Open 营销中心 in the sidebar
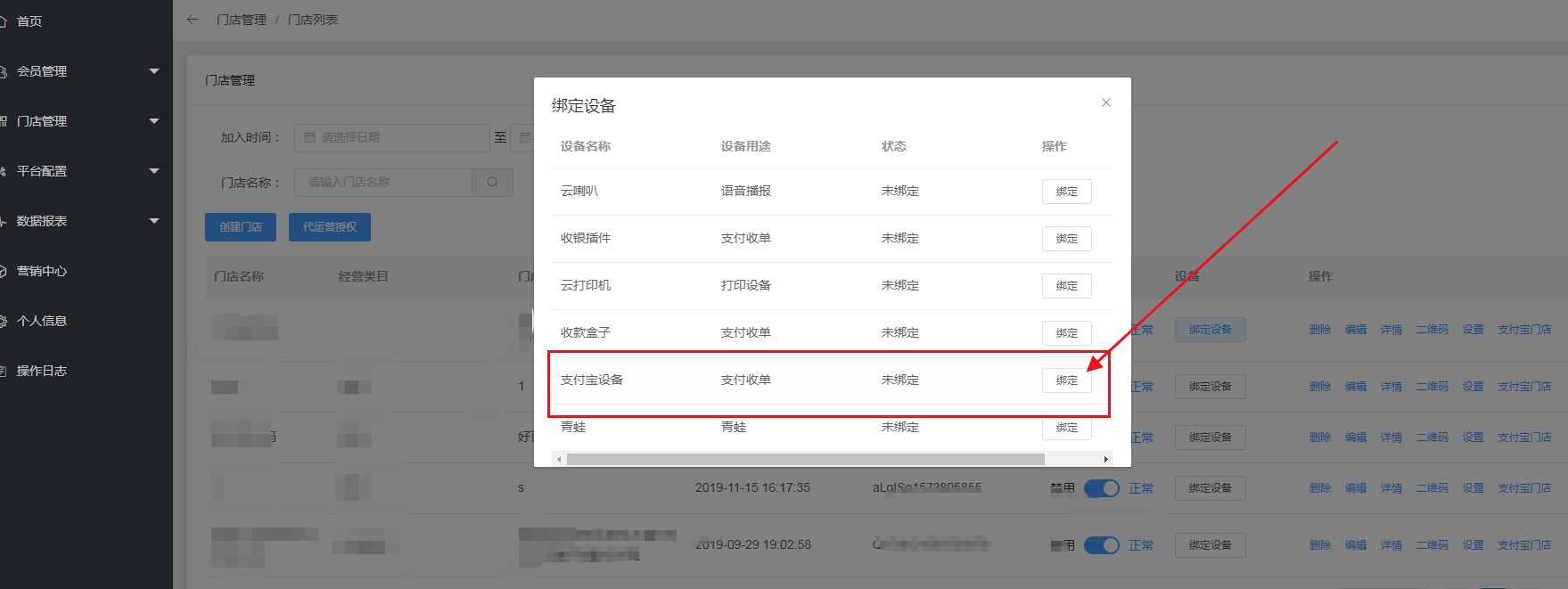Image resolution: width=1568 pixels, height=589 pixels. tap(41, 271)
